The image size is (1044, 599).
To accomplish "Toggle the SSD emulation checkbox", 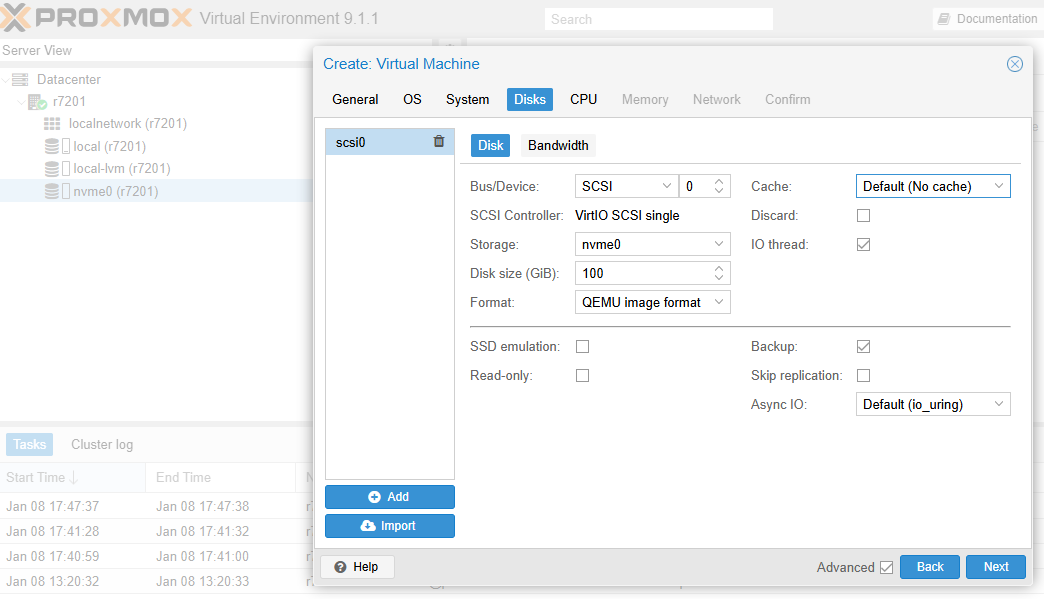I will click(583, 346).
